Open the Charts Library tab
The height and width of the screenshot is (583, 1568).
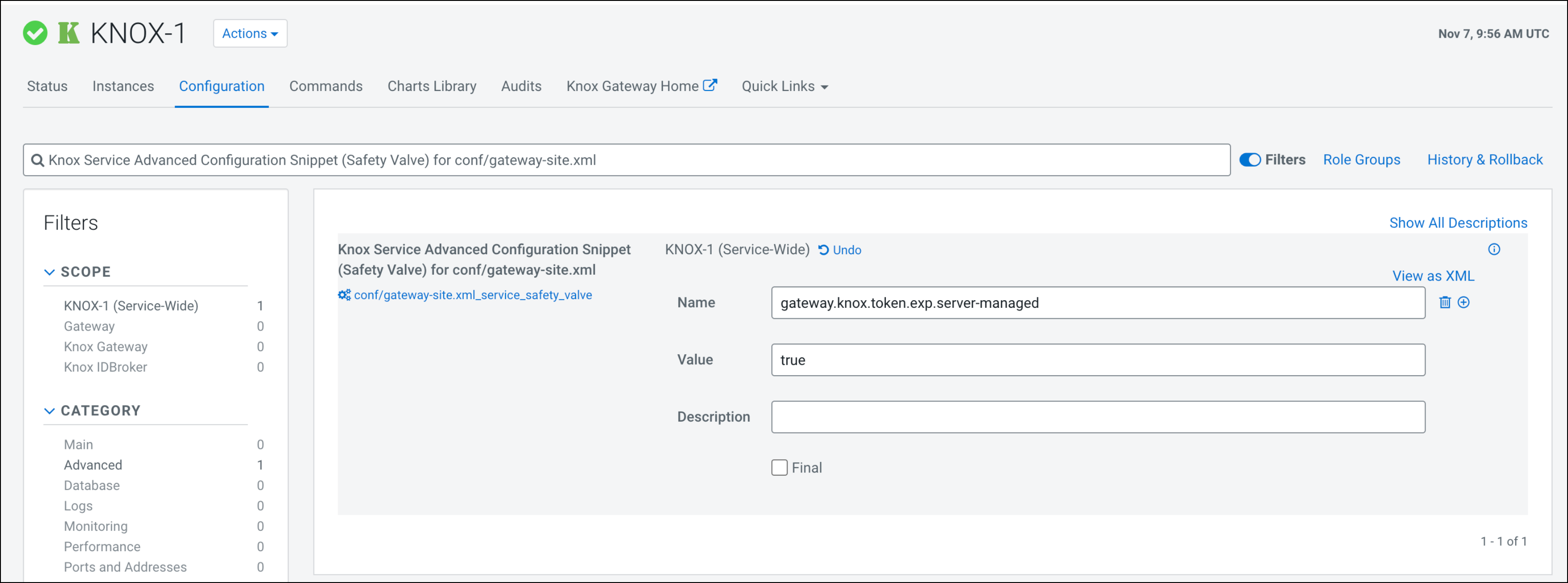pyautogui.click(x=431, y=86)
